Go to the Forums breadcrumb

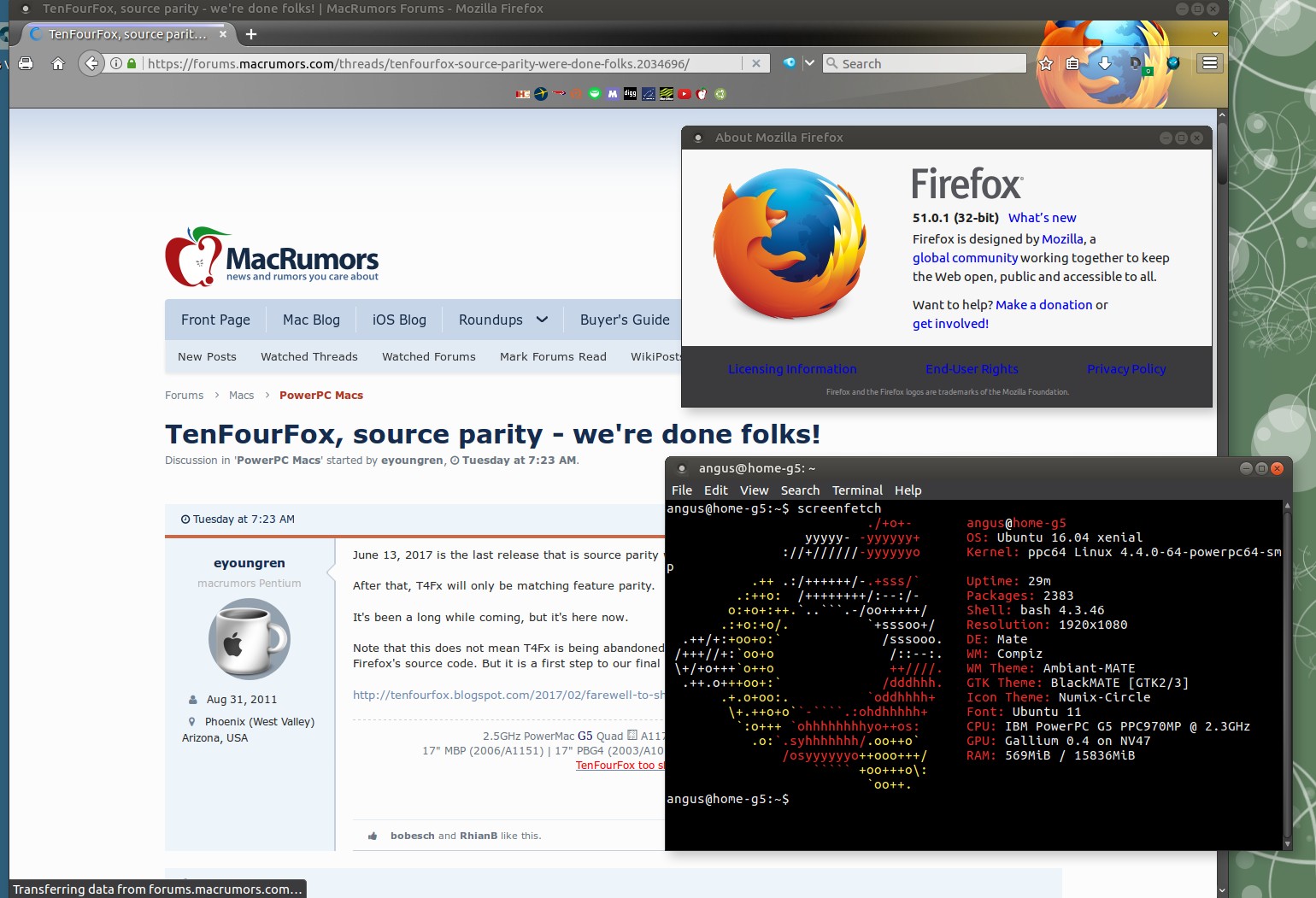pyautogui.click(x=185, y=396)
